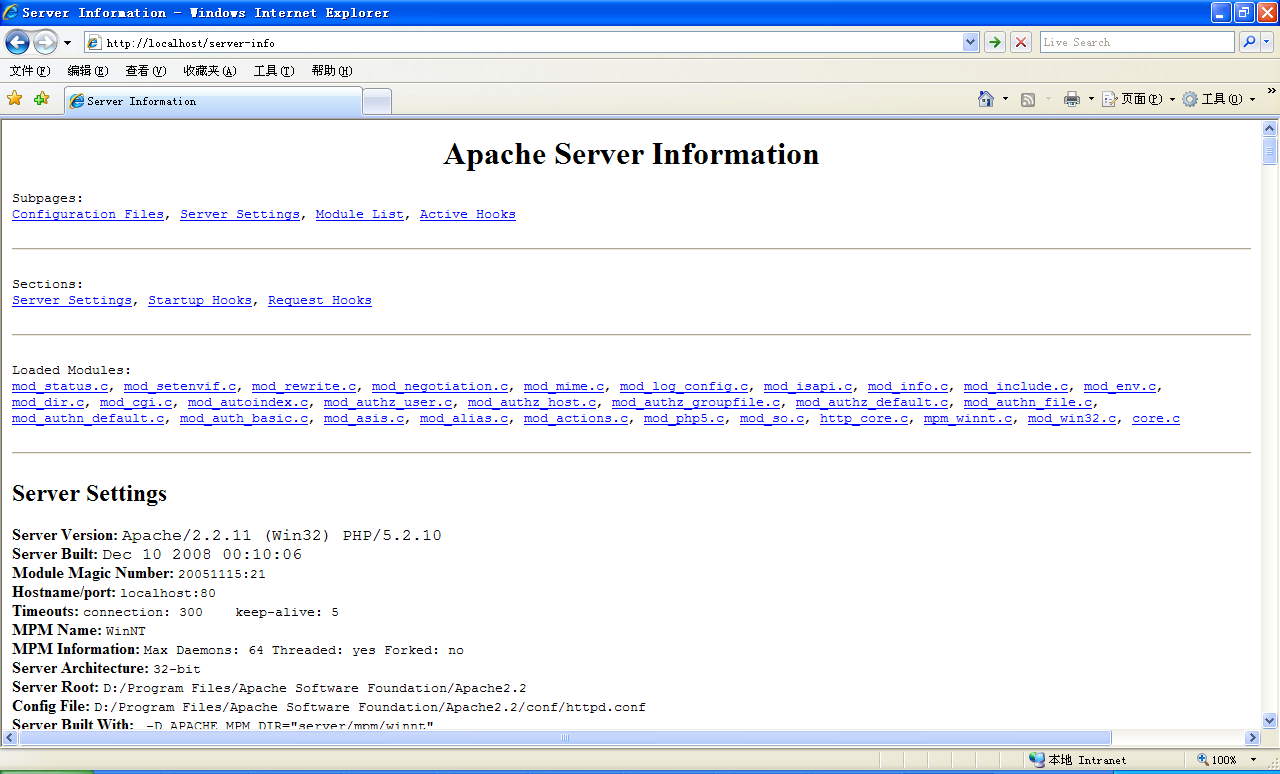Click the green Go/Refresh arrow icon
This screenshot has height=774, width=1280.
[995, 42]
